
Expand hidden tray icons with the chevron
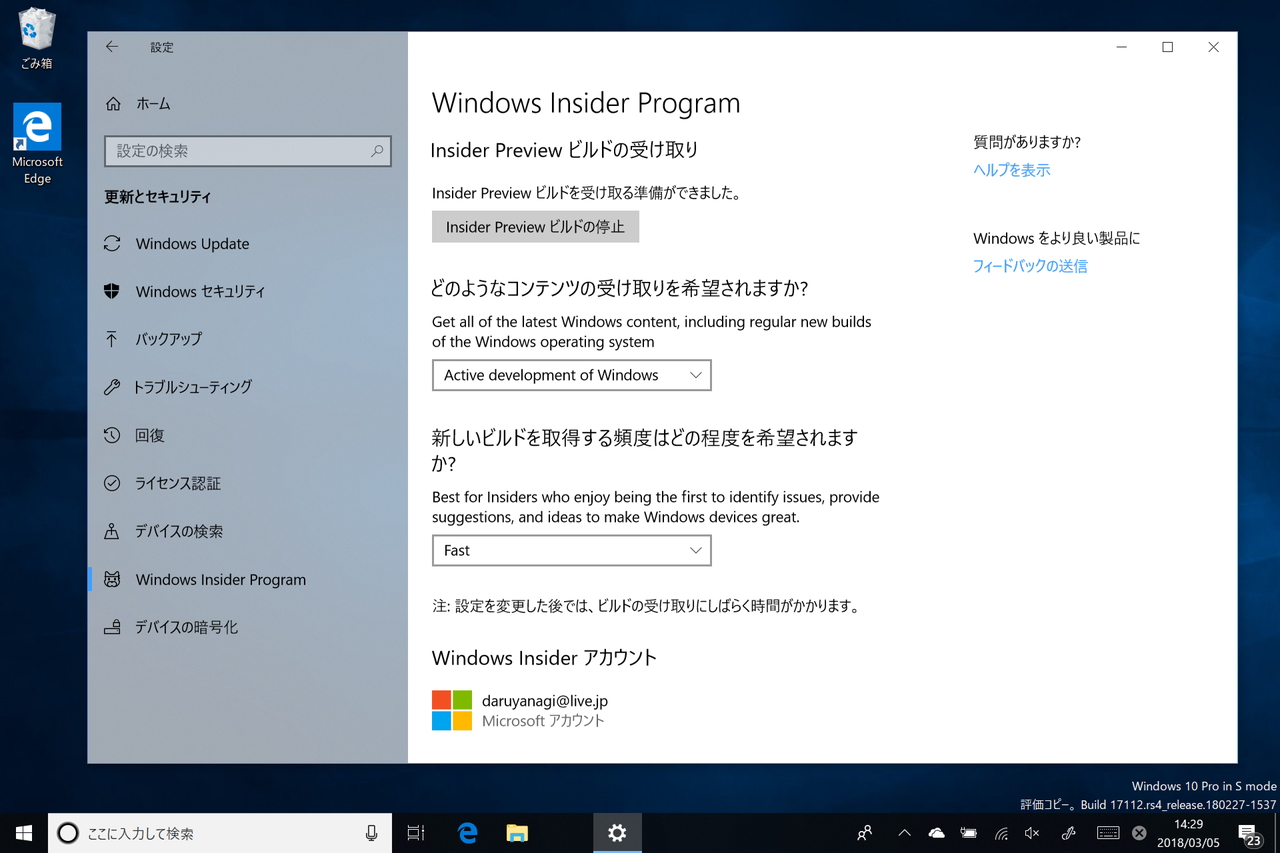[x=904, y=832]
